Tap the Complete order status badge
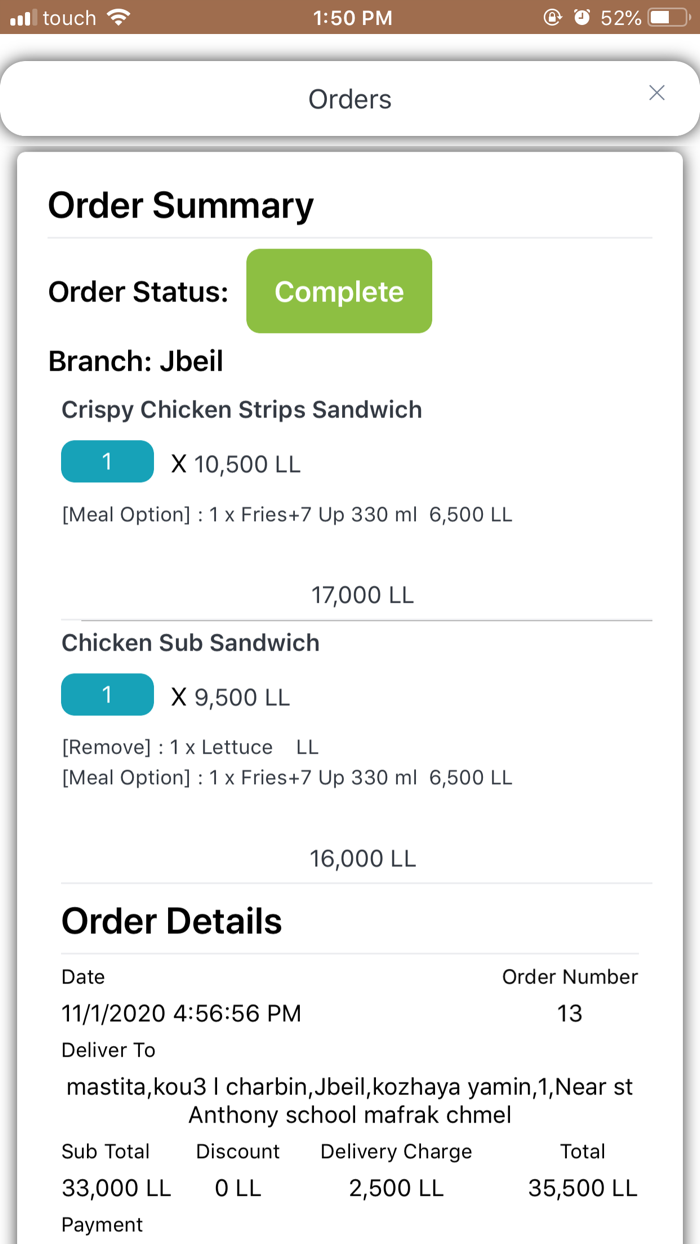700x1244 pixels. pyautogui.click(x=339, y=291)
